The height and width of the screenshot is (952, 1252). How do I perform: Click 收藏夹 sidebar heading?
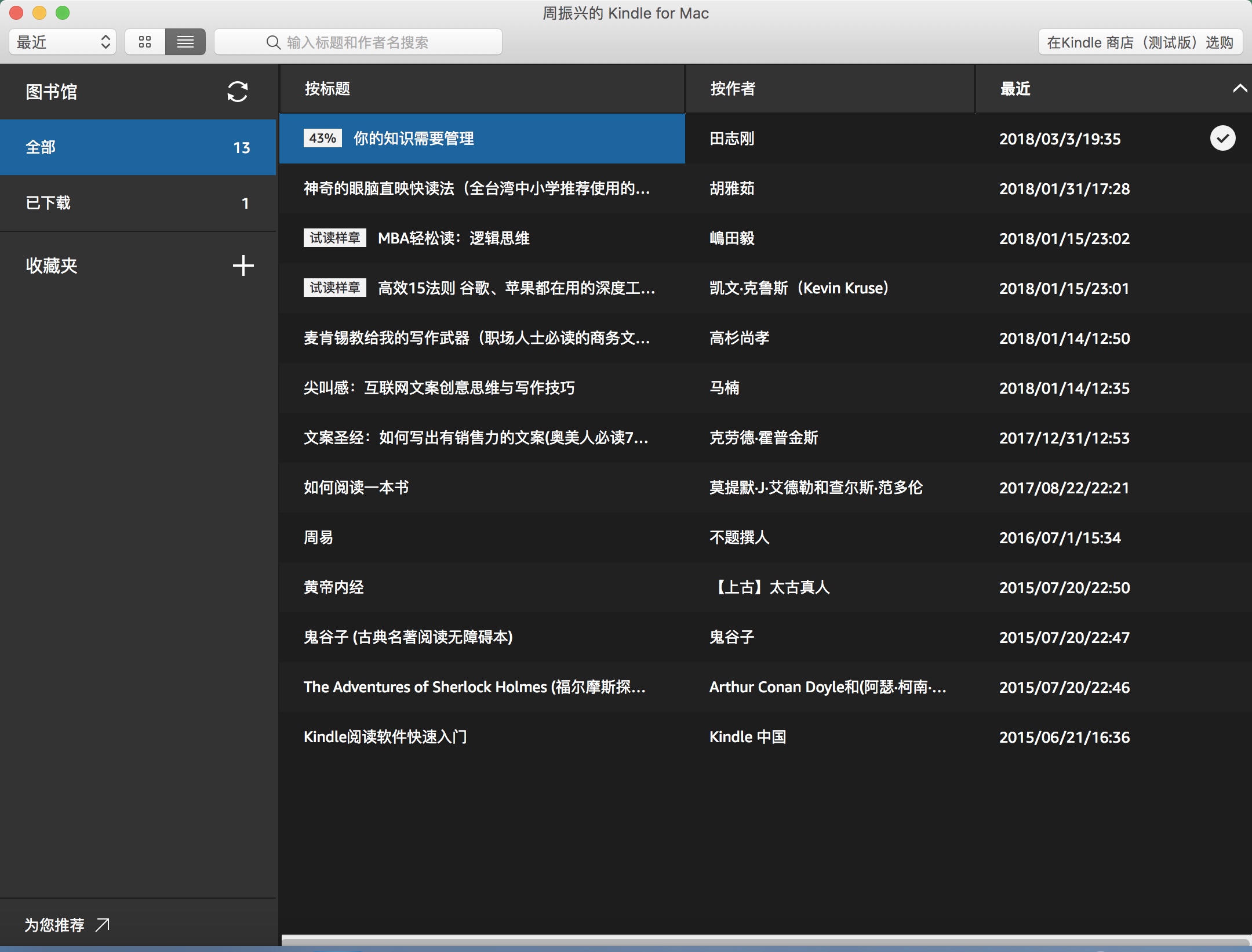(x=51, y=266)
